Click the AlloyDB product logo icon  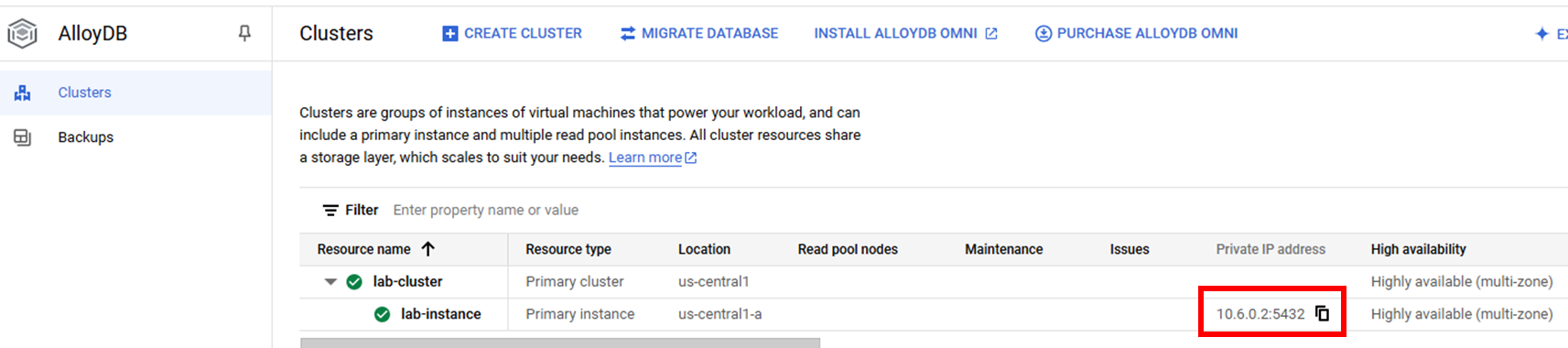tap(22, 33)
